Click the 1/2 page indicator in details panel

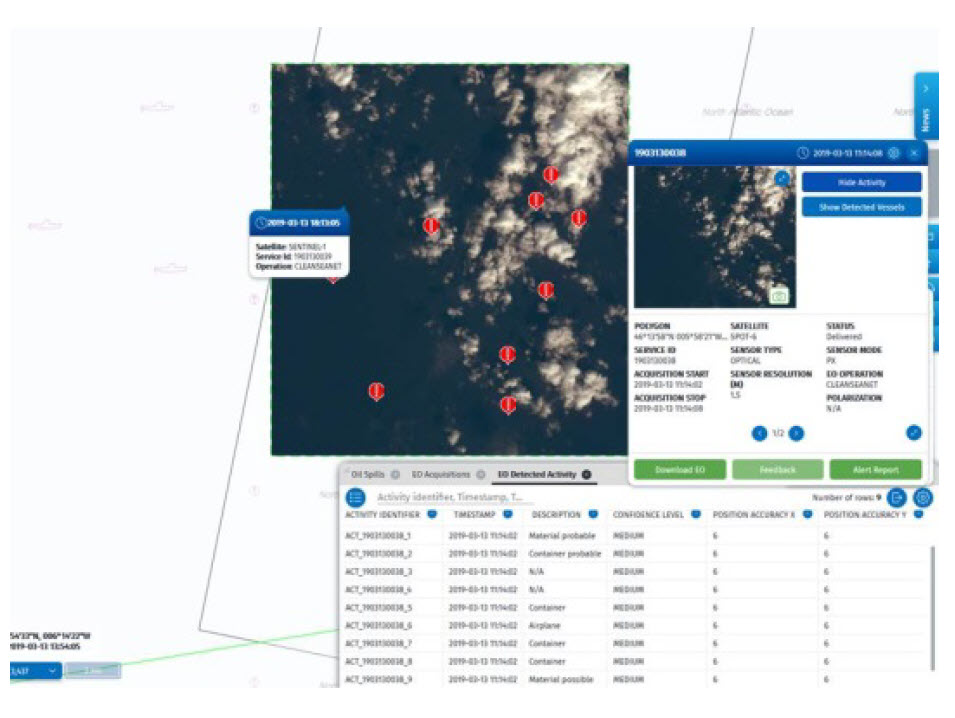[778, 433]
